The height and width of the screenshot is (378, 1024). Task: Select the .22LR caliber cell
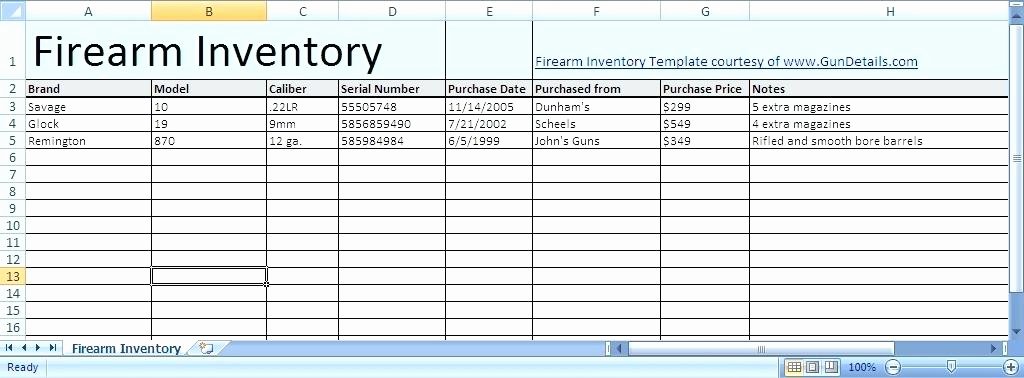pyautogui.click(x=302, y=106)
